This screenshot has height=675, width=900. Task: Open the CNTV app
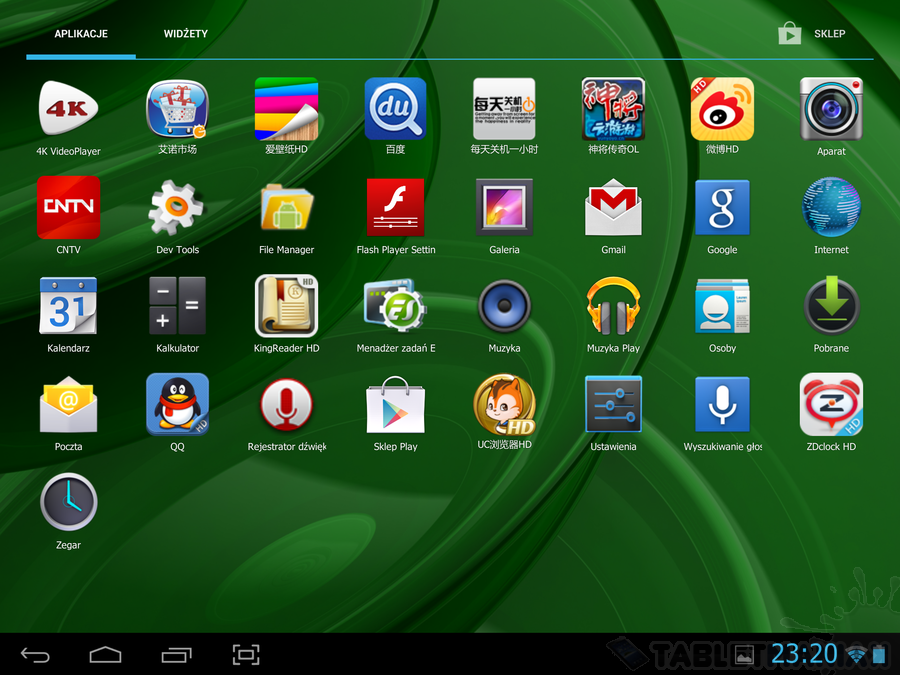(68, 207)
